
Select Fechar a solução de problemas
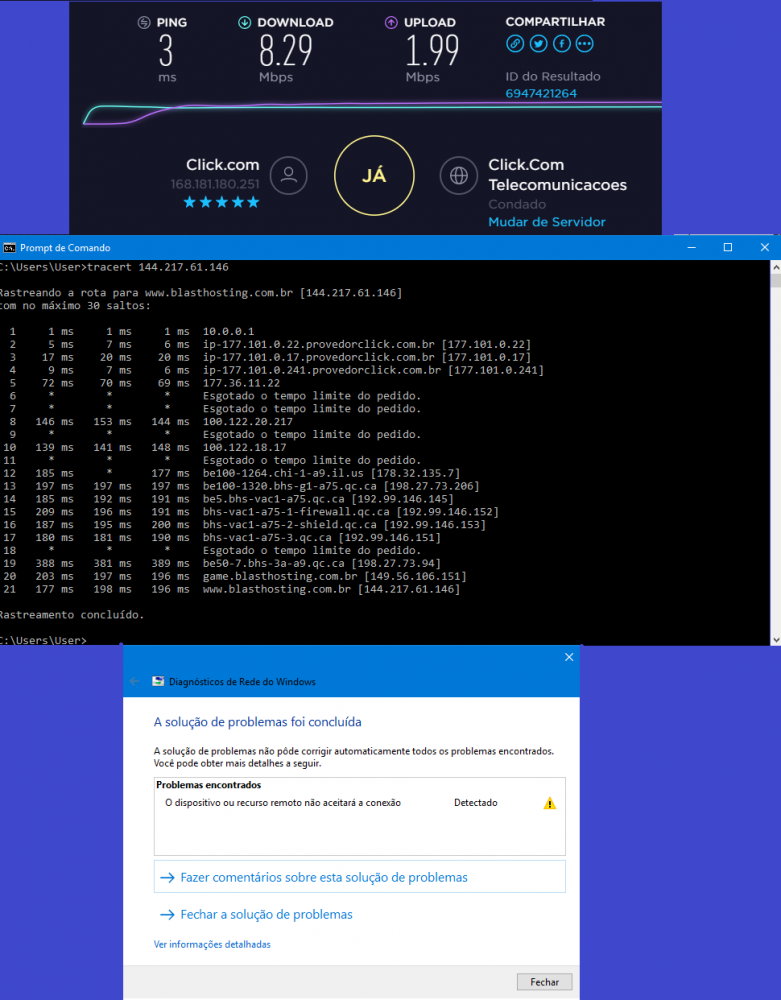click(x=266, y=914)
